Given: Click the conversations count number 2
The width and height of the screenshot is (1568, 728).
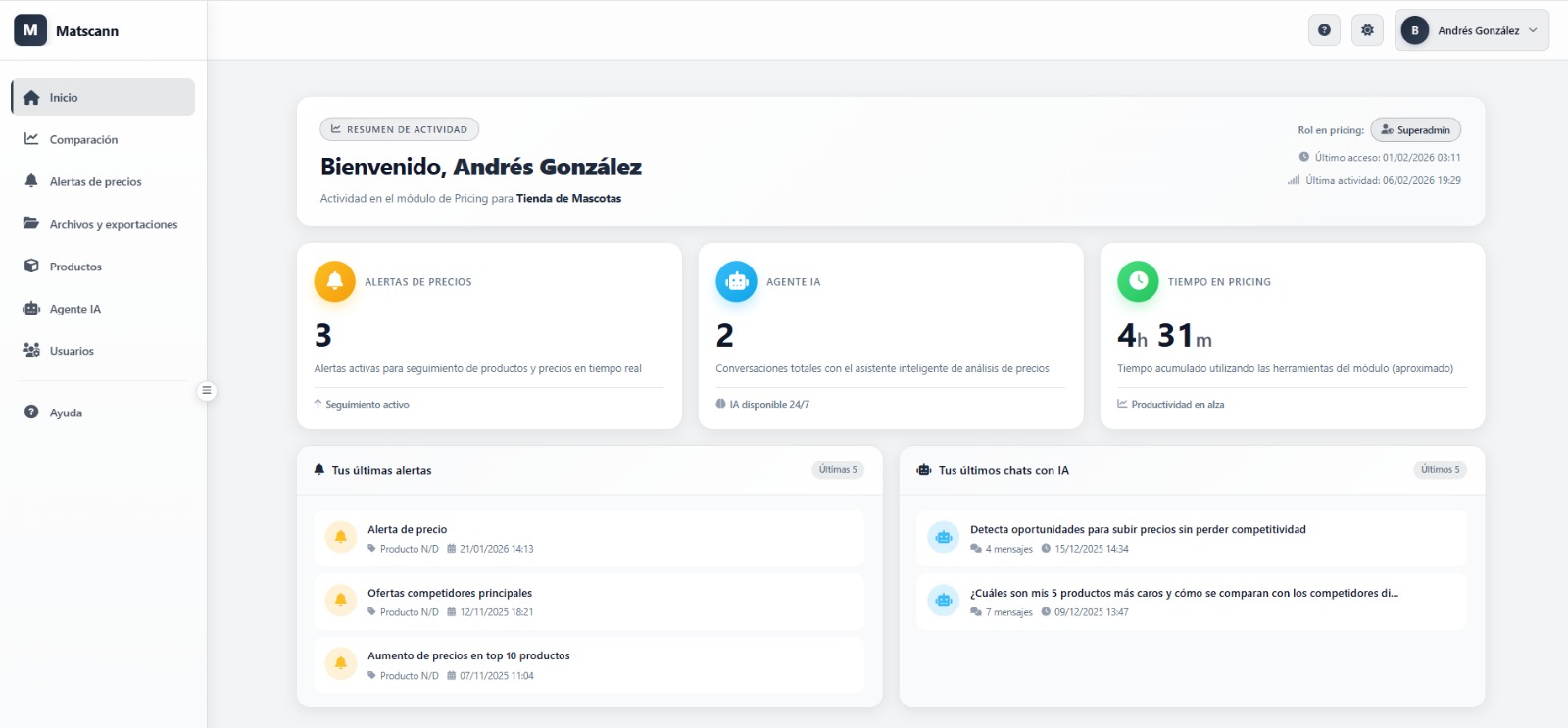Looking at the screenshot, I should [725, 336].
